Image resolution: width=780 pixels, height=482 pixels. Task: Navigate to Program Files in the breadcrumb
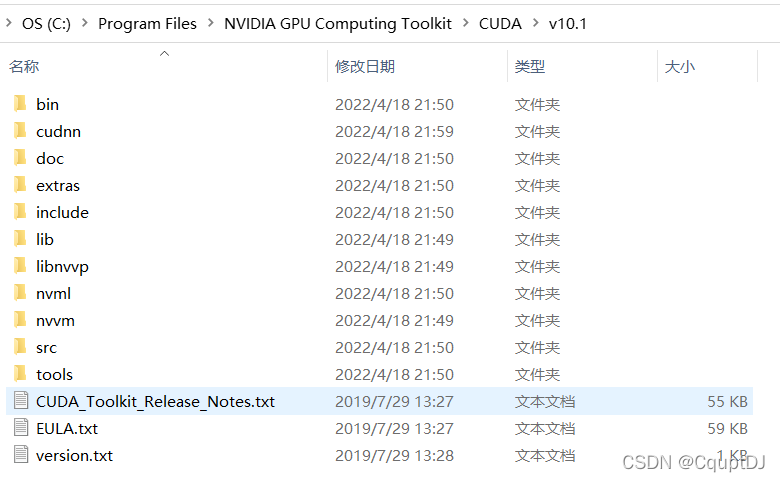pyautogui.click(x=147, y=23)
